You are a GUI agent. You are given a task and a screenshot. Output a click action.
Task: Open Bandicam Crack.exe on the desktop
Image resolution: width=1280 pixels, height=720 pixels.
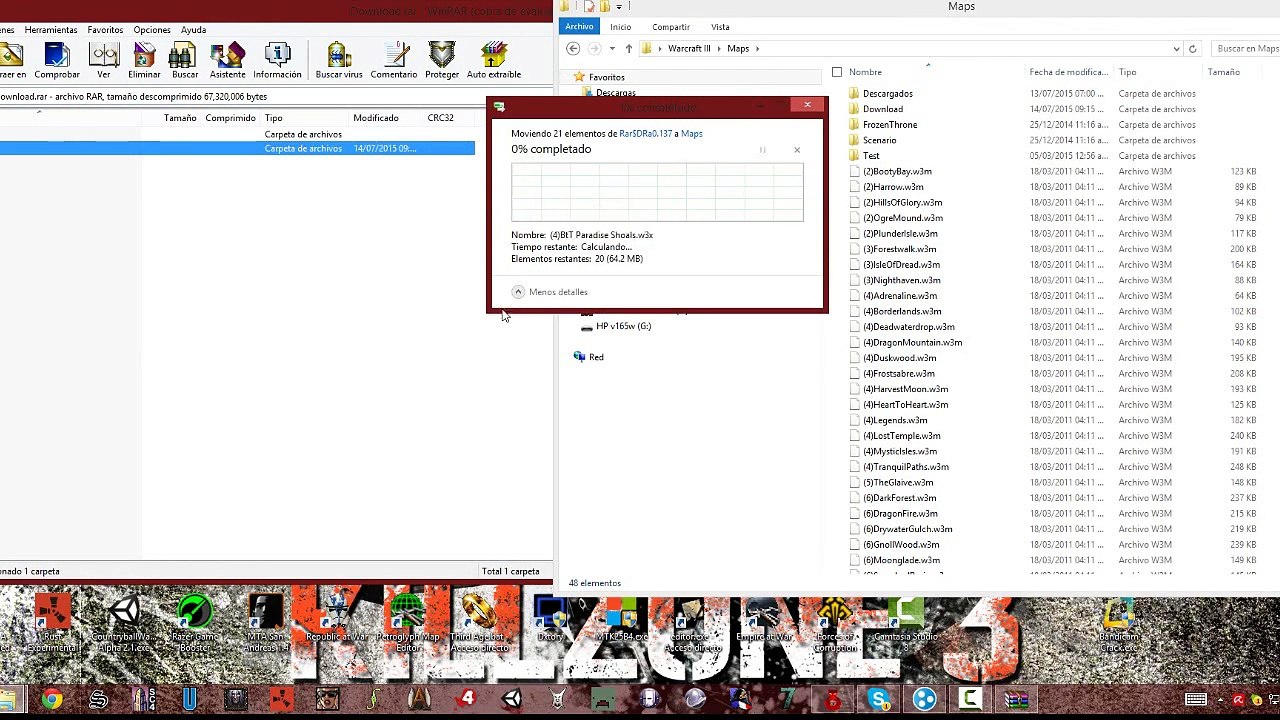tap(1117, 625)
